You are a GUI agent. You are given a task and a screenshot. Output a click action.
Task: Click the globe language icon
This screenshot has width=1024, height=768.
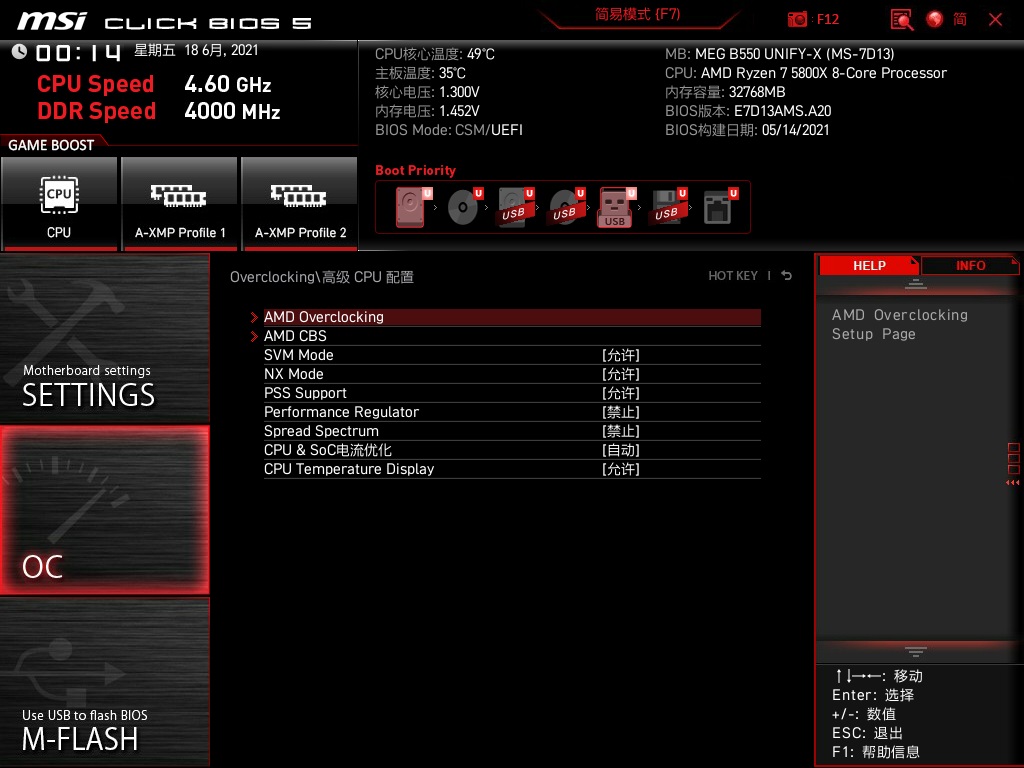click(x=935, y=19)
